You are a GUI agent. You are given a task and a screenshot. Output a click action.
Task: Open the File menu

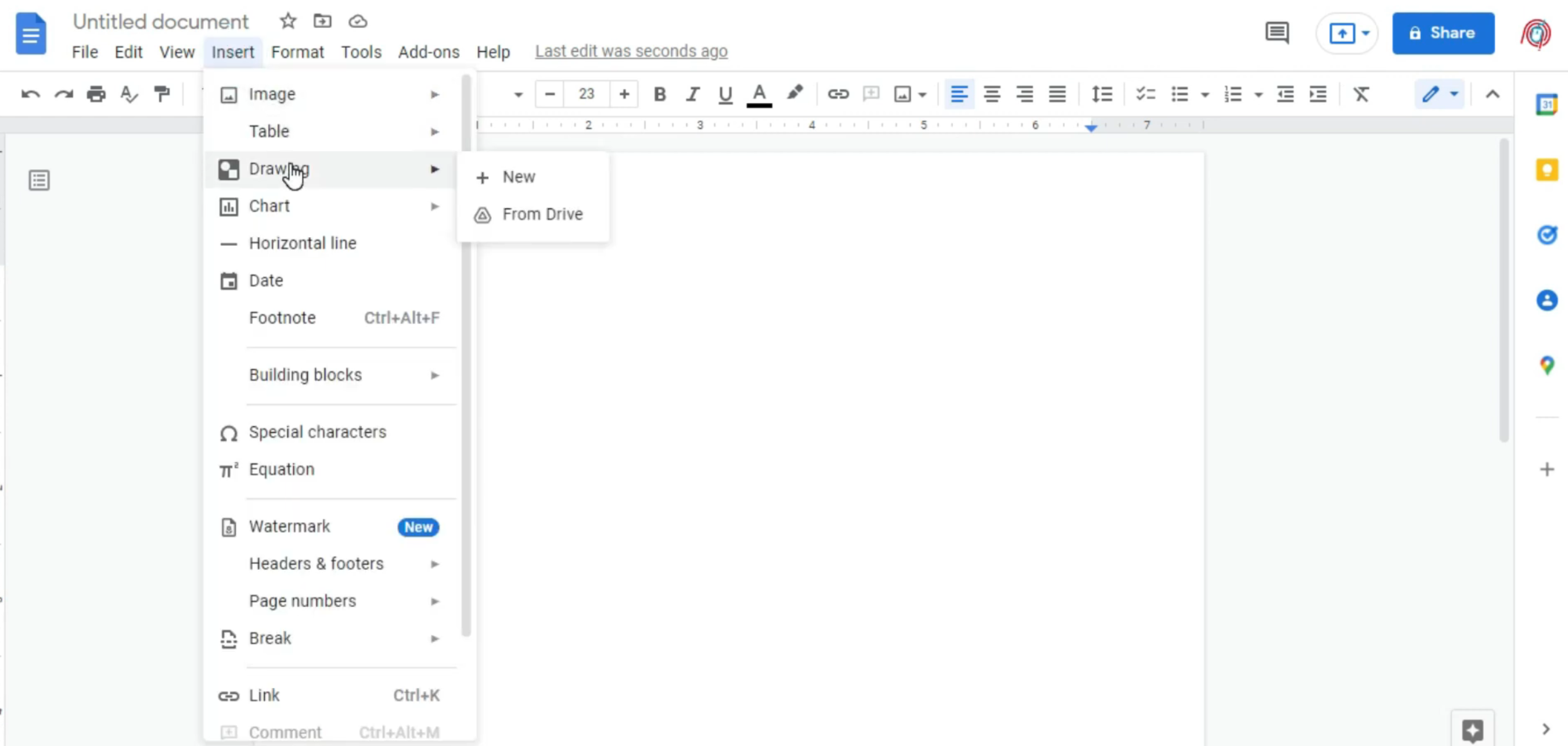point(85,52)
